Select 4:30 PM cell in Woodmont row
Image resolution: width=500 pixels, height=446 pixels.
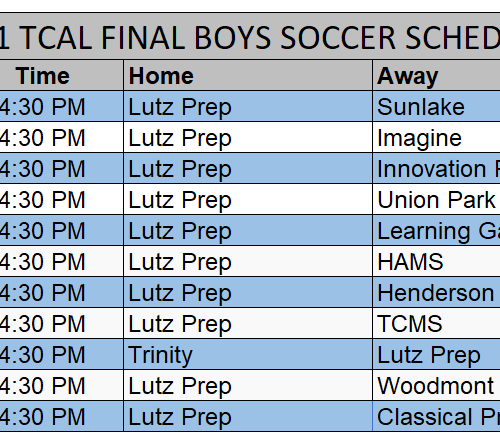pos(61,386)
